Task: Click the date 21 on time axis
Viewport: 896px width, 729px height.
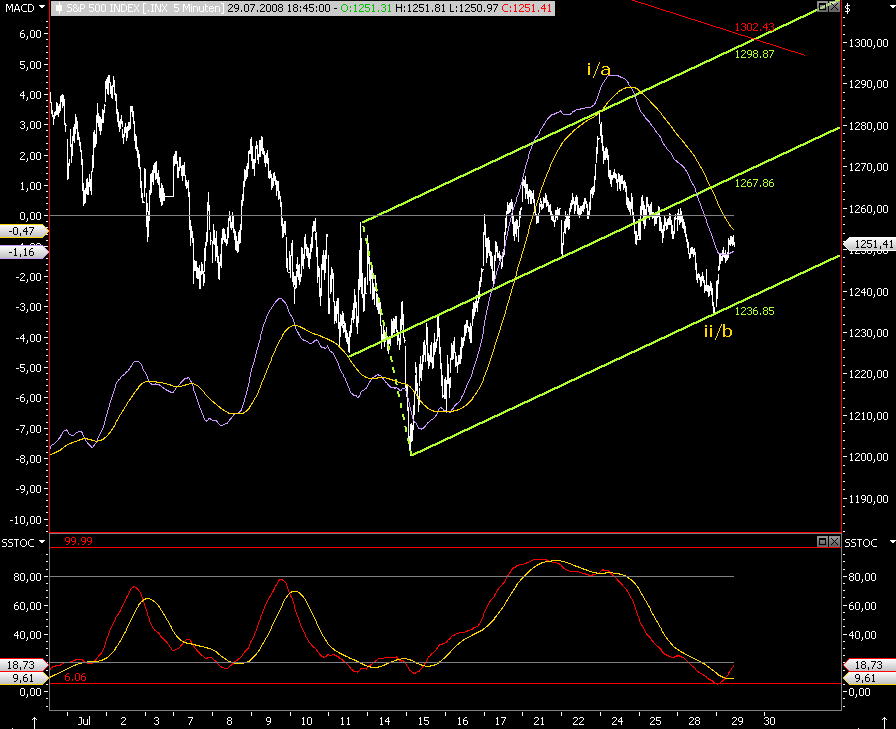Action: point(539,721)
